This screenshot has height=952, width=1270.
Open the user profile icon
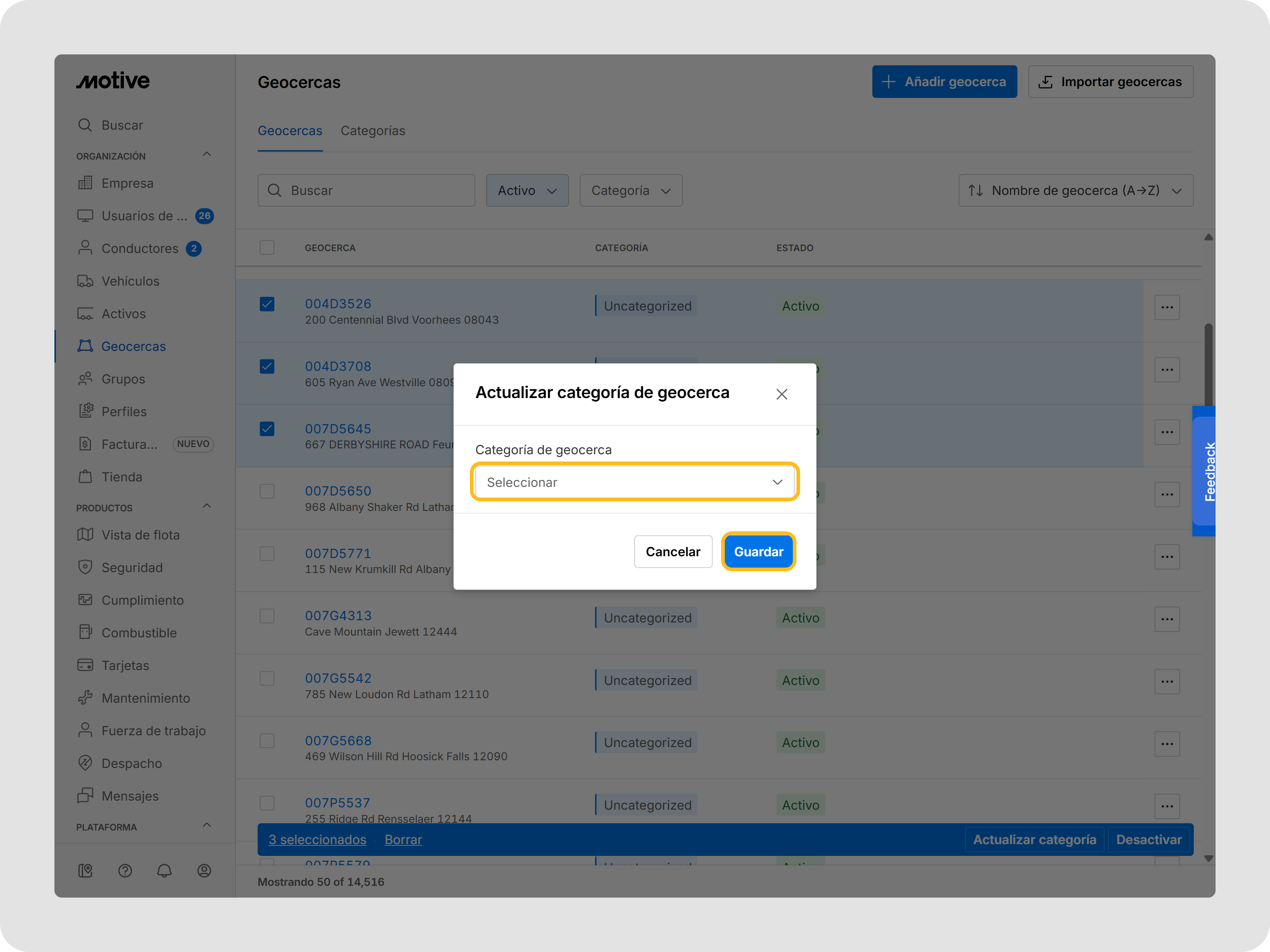click(x=205, y=870)
